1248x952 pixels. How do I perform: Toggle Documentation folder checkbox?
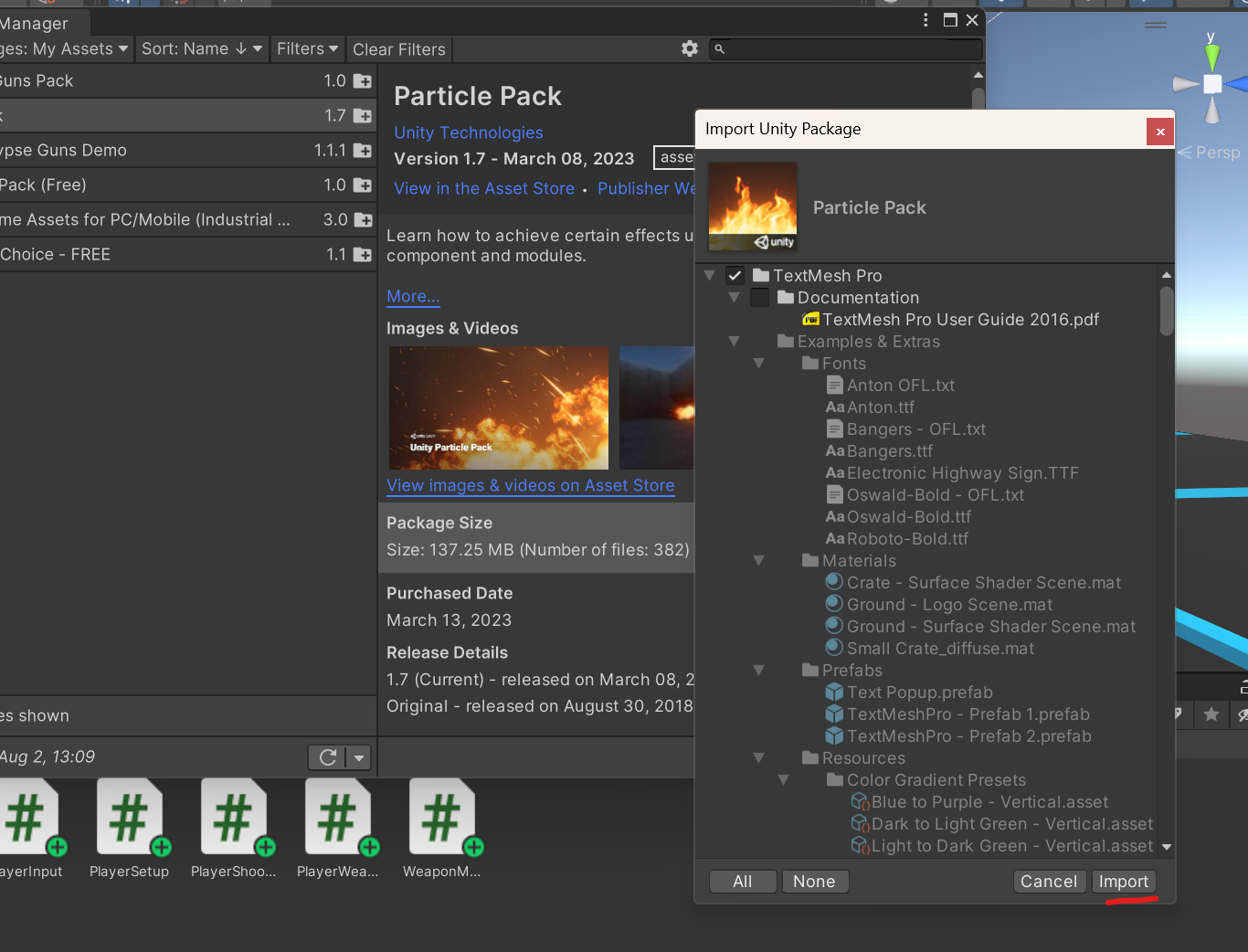click(759, 297)
